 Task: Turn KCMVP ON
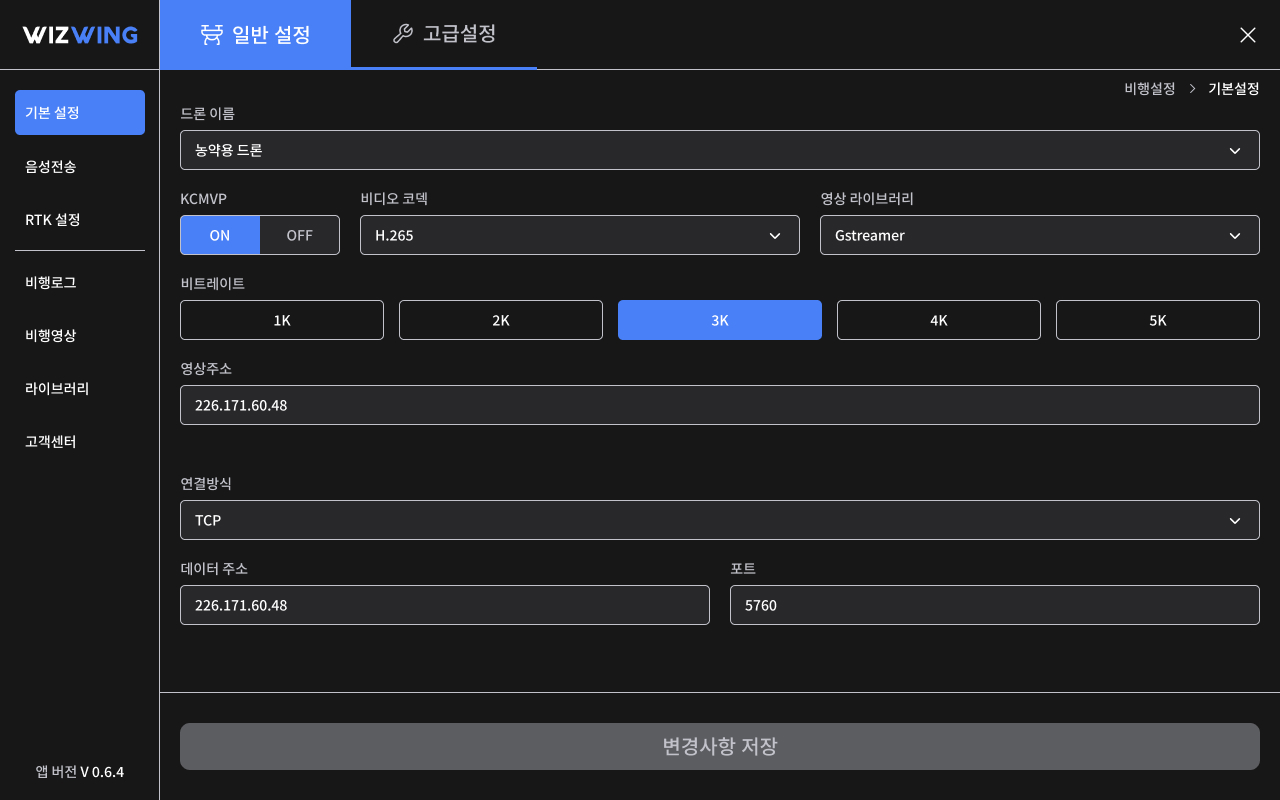pos(220,235)
